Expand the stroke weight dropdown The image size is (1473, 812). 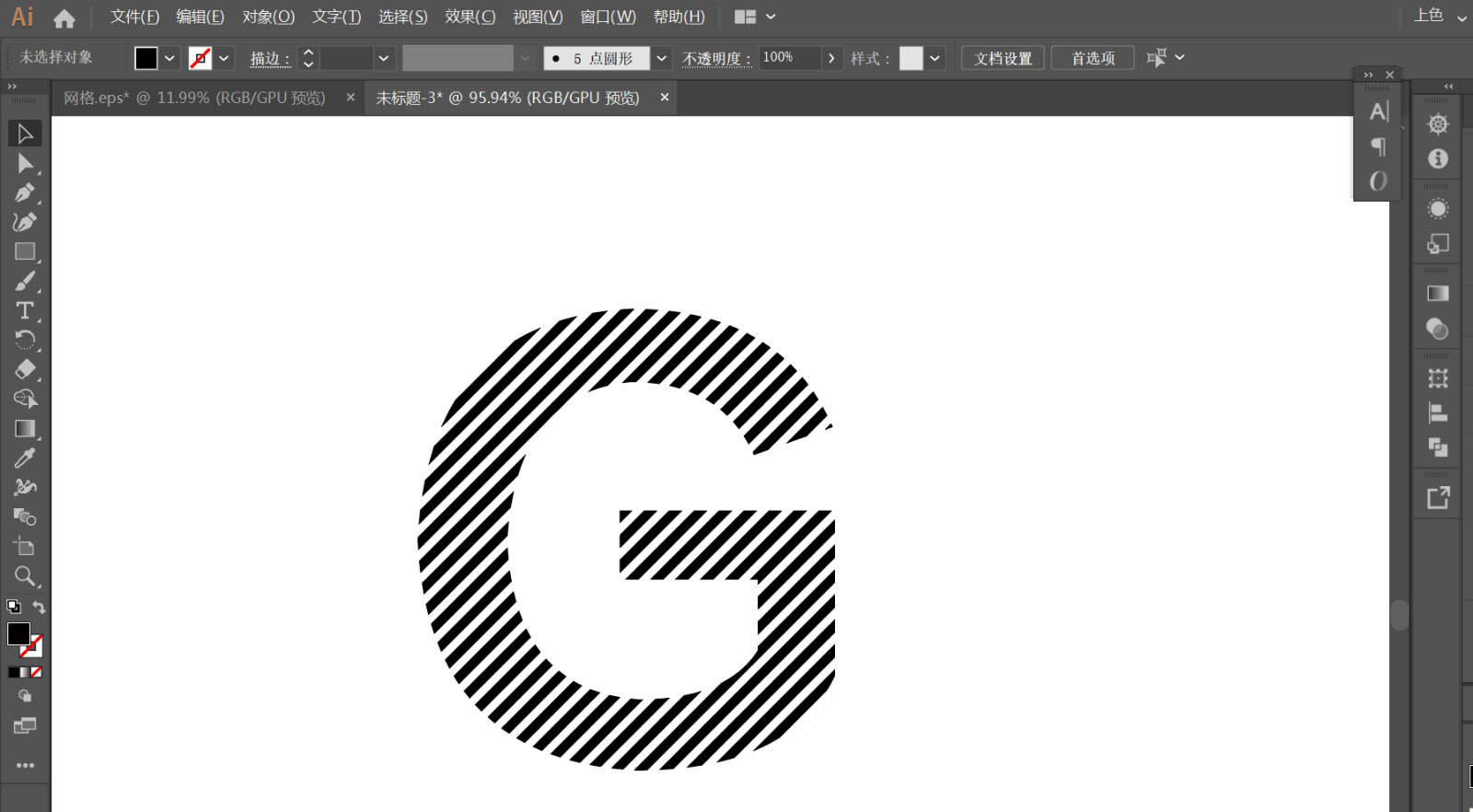tap(384, 58)
